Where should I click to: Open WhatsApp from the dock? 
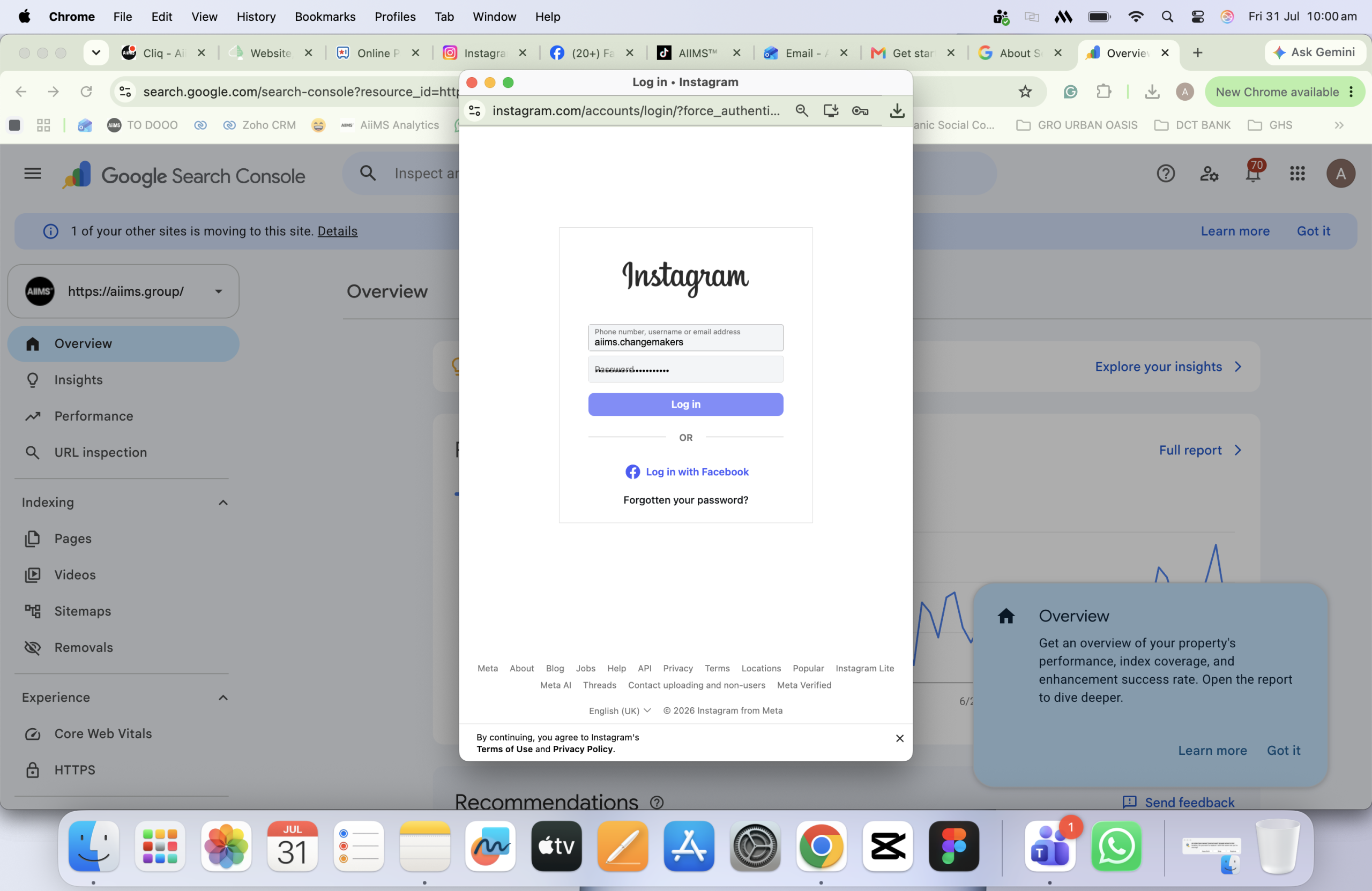(1116, 846)
